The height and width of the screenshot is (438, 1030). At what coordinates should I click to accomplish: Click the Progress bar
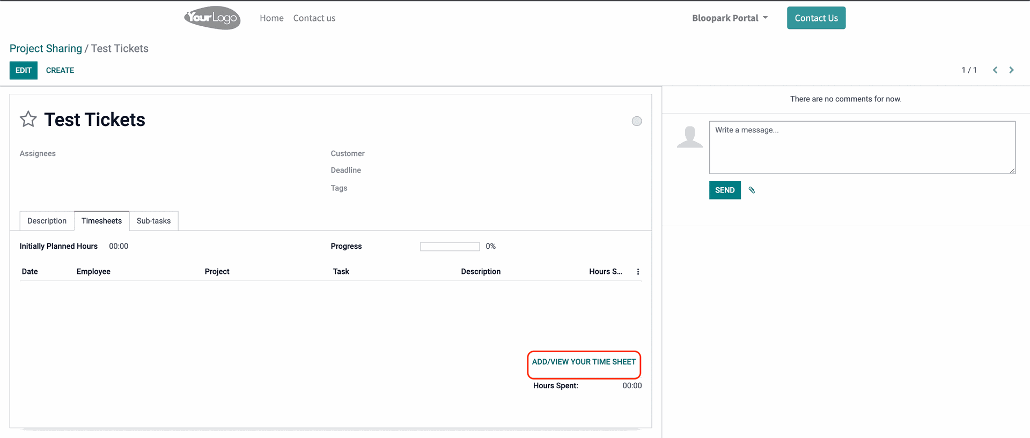[x=450, y=246]
